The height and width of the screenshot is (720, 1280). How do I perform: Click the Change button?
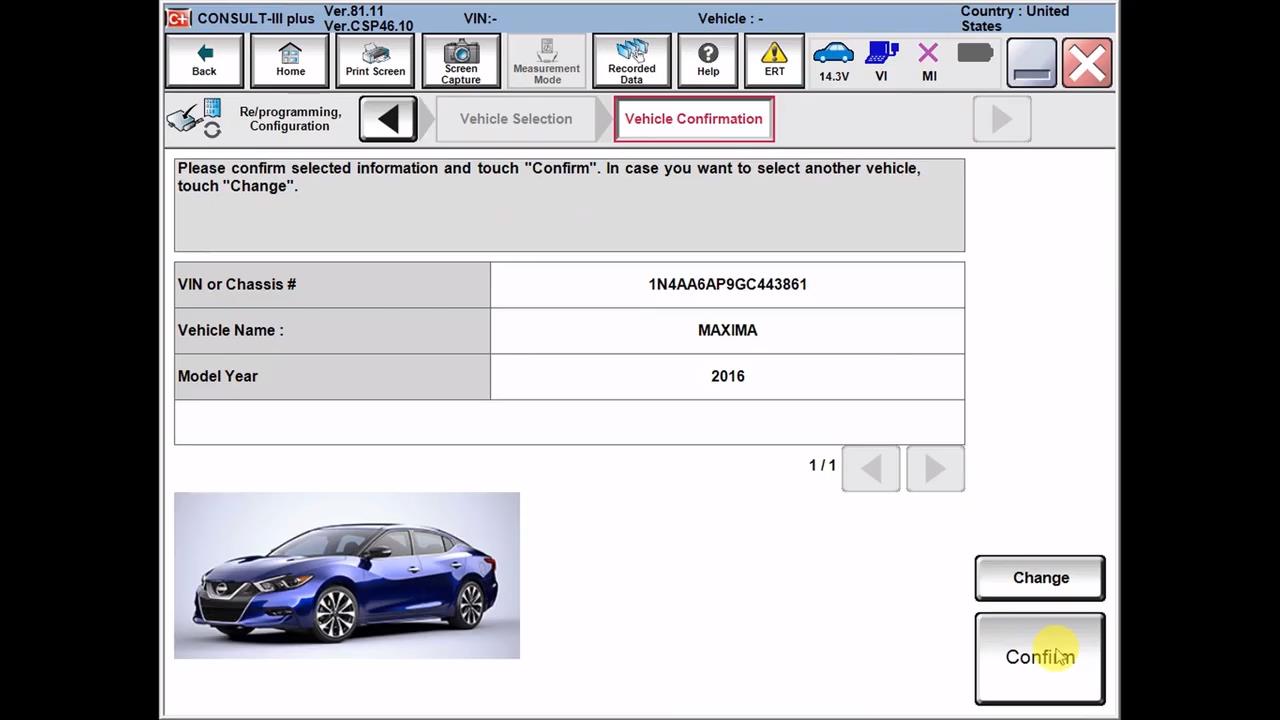tap(1040, 578)
